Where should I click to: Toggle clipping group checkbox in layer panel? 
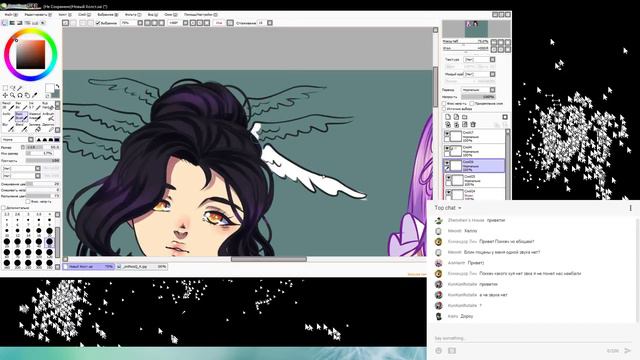click(x=472, y=104)
